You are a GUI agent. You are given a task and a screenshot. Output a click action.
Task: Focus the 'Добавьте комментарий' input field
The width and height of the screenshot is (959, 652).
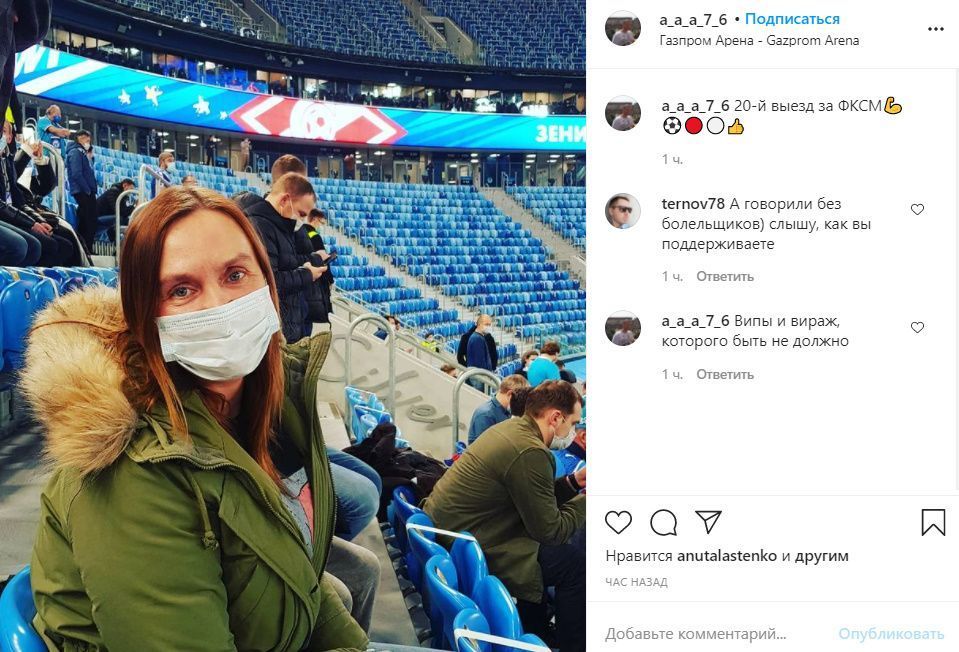pyautogui.click(x=713, y=634)
